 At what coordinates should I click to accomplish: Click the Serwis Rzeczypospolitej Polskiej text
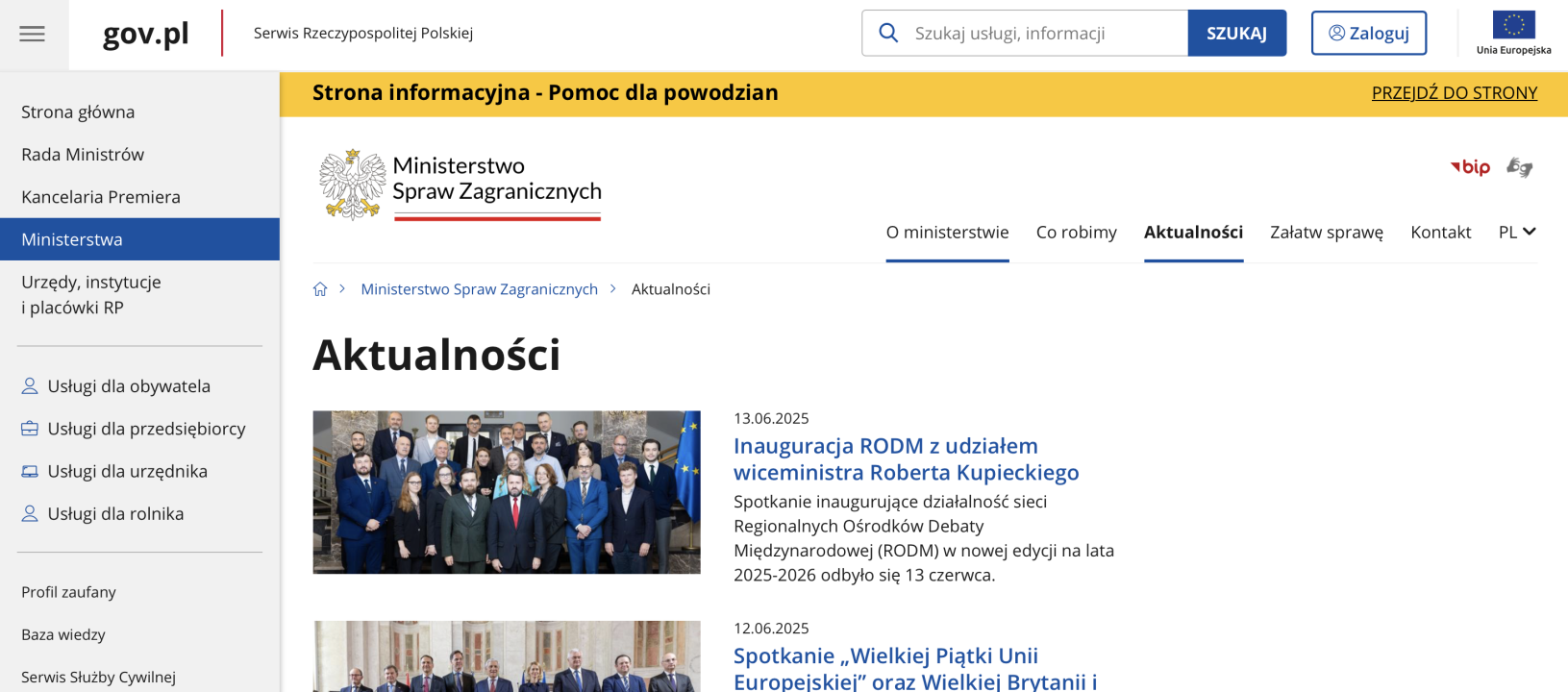363,34
